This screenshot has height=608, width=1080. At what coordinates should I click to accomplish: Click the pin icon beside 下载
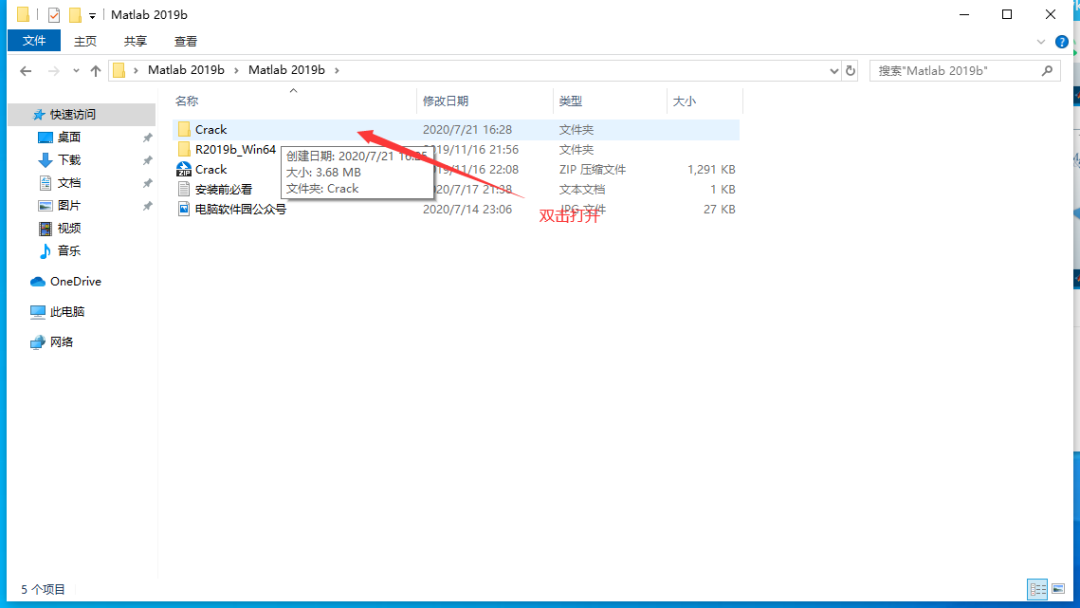(x=147, y=160)
